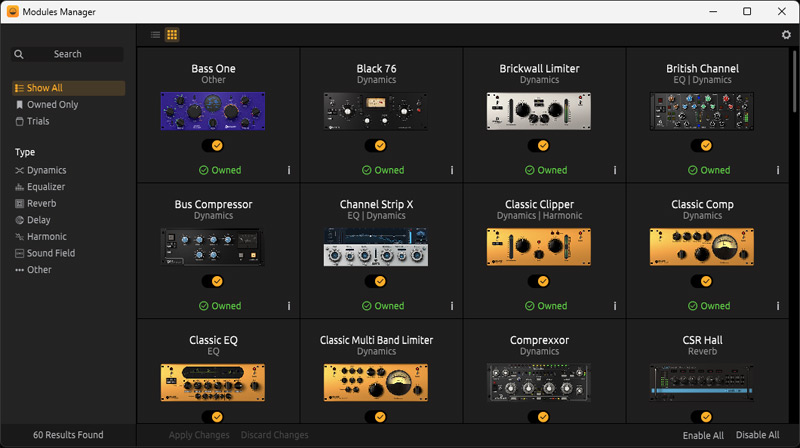Open settings gear in top right

786,35
